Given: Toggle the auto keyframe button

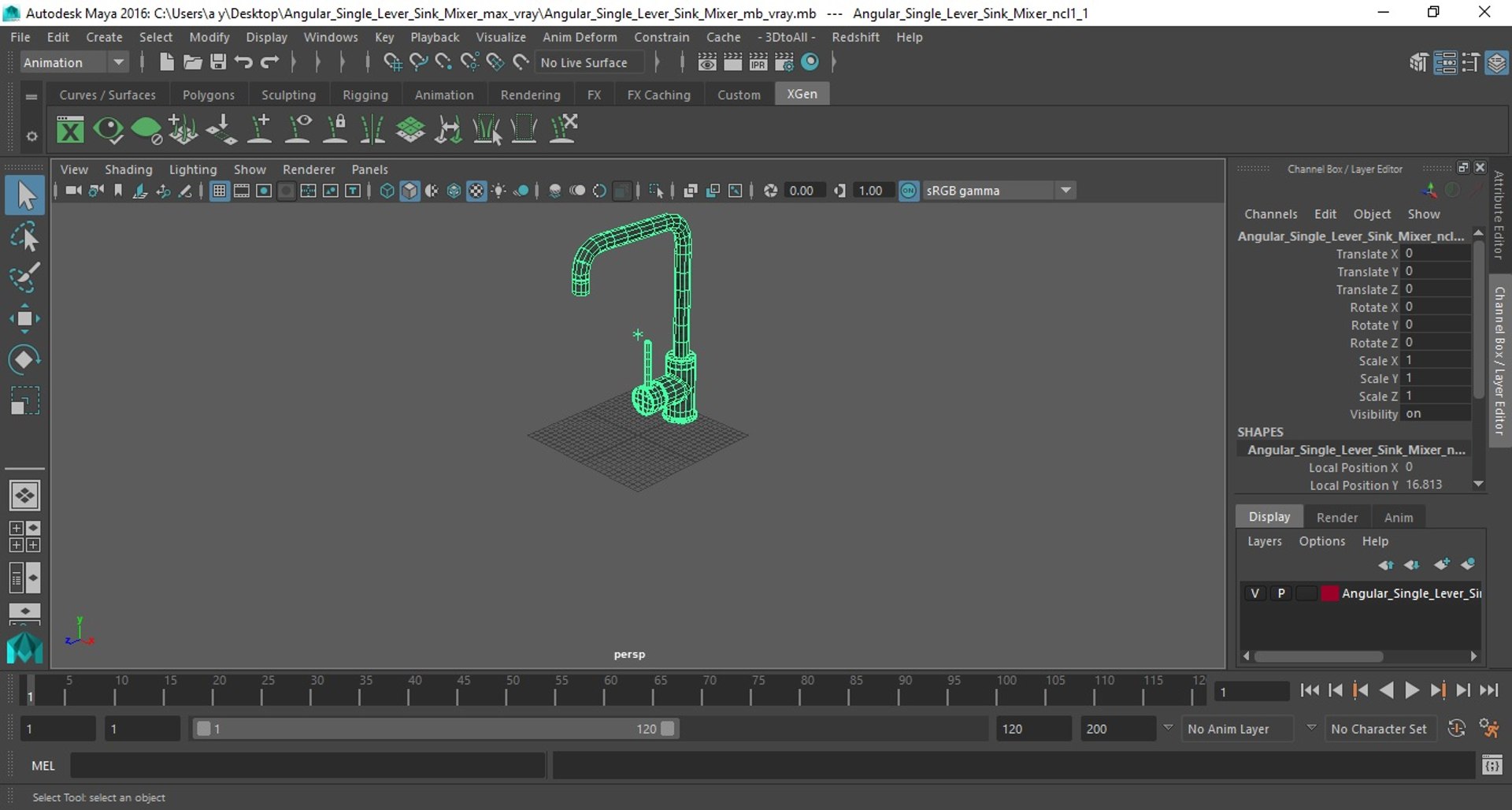Looking at the screenshot, I should coord(1457,729).
